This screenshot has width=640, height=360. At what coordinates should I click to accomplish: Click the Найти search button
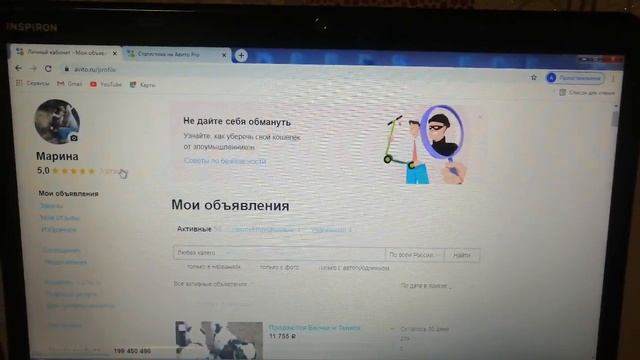(x=462, y=255)
